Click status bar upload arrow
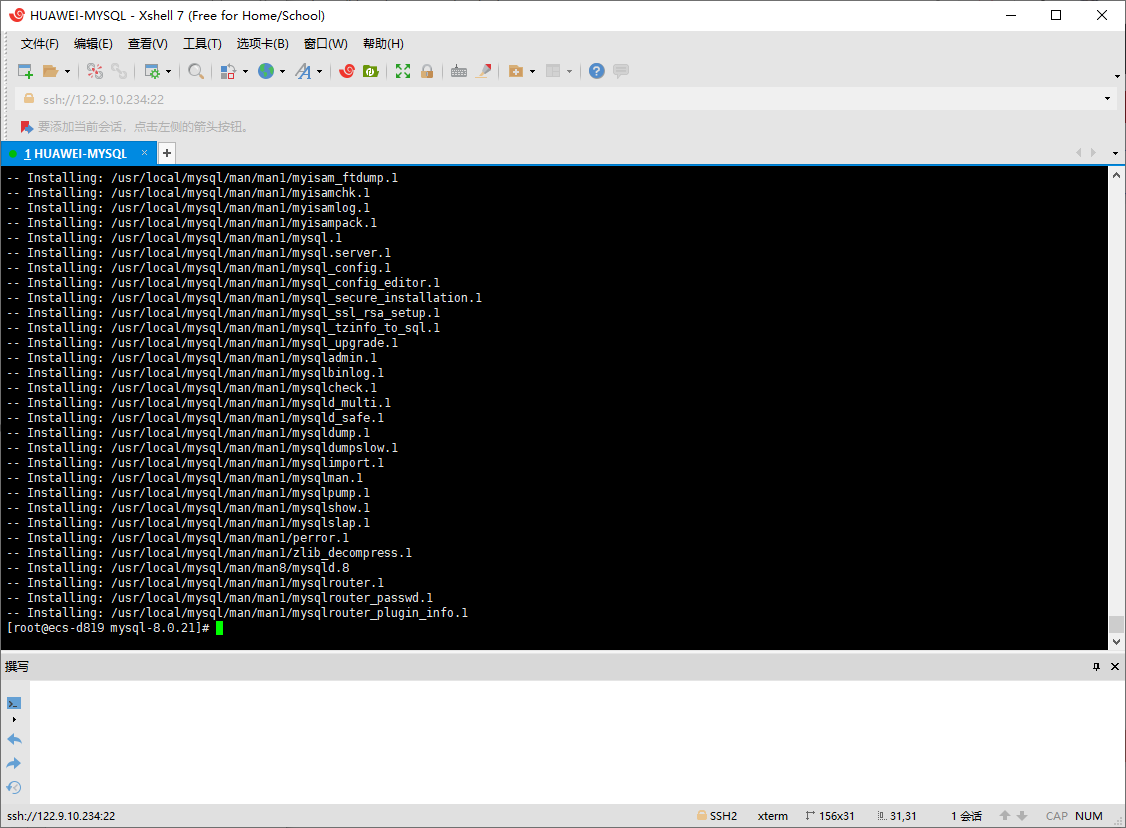 (1005, 816)
